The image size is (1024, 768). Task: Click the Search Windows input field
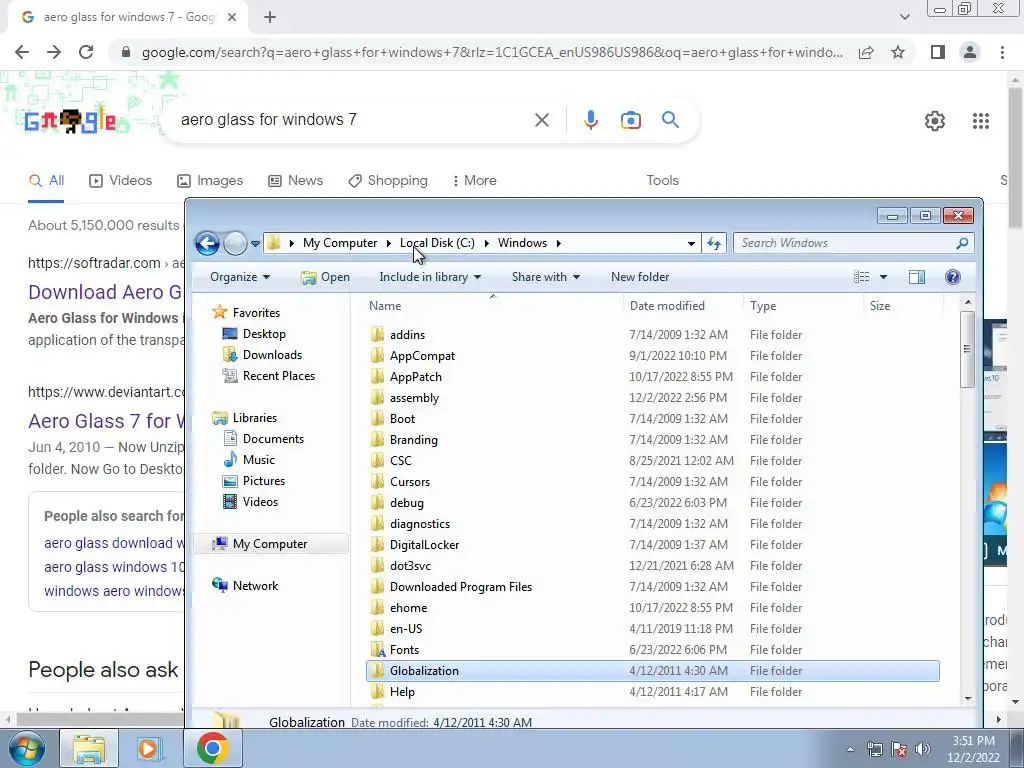click(x=846, y=243)
